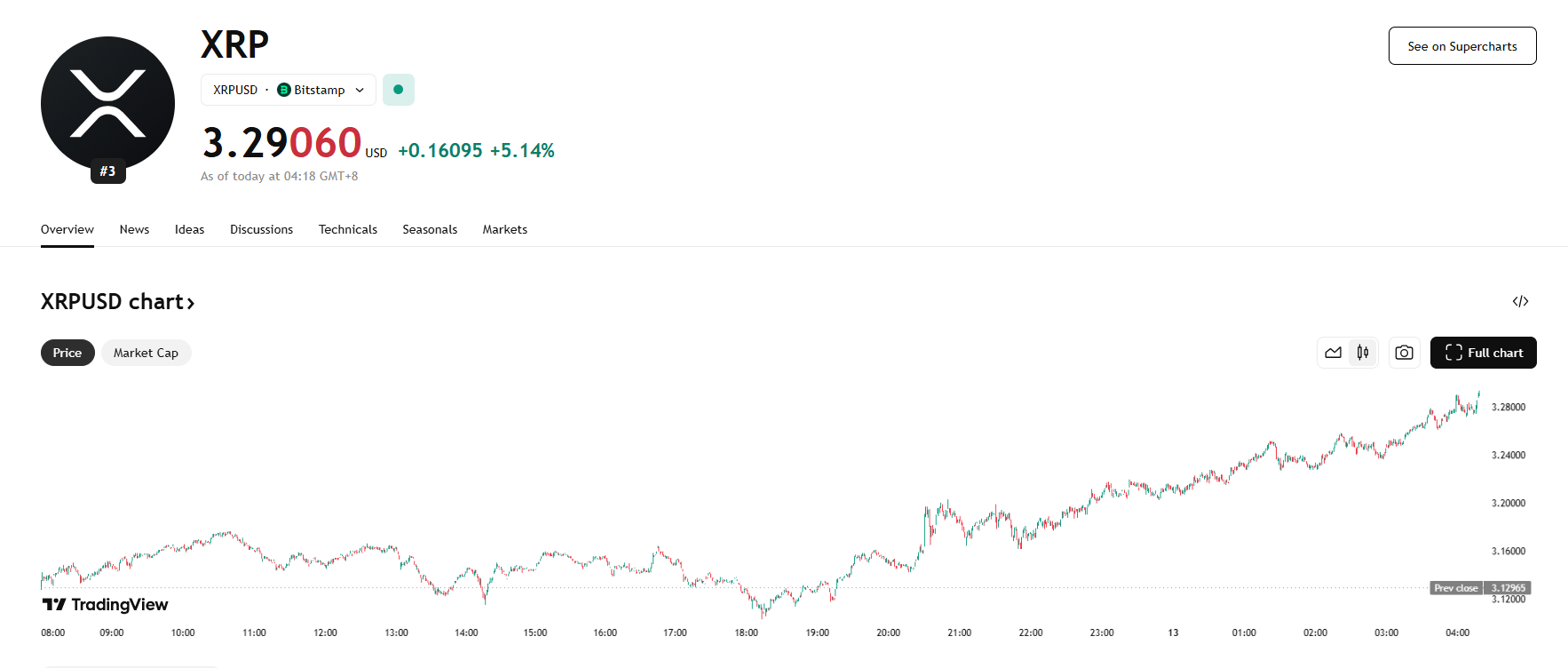The image size is (1568, 668).
Task: Switch to the Seasonals tab
Action: 430,229
